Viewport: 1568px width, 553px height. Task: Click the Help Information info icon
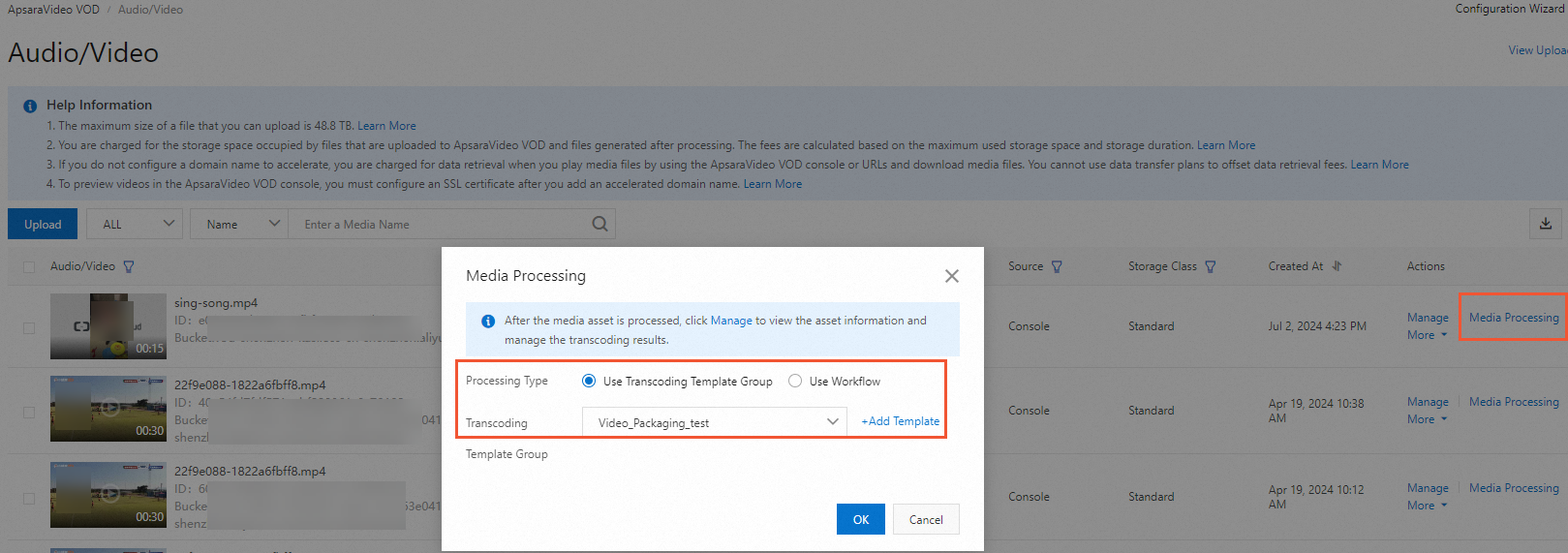(30, 106)
